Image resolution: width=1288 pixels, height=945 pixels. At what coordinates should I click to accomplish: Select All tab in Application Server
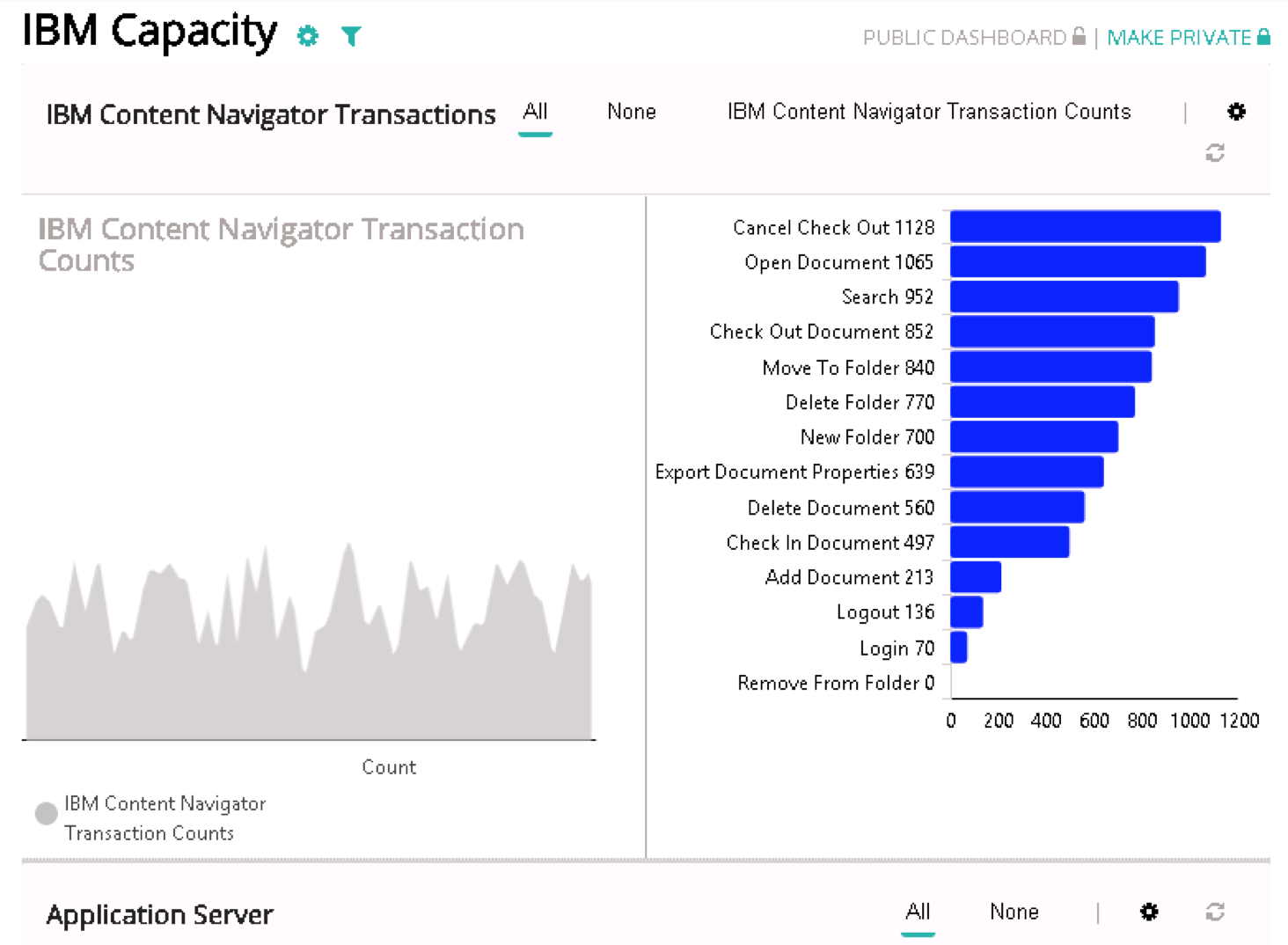click(918, 912)
